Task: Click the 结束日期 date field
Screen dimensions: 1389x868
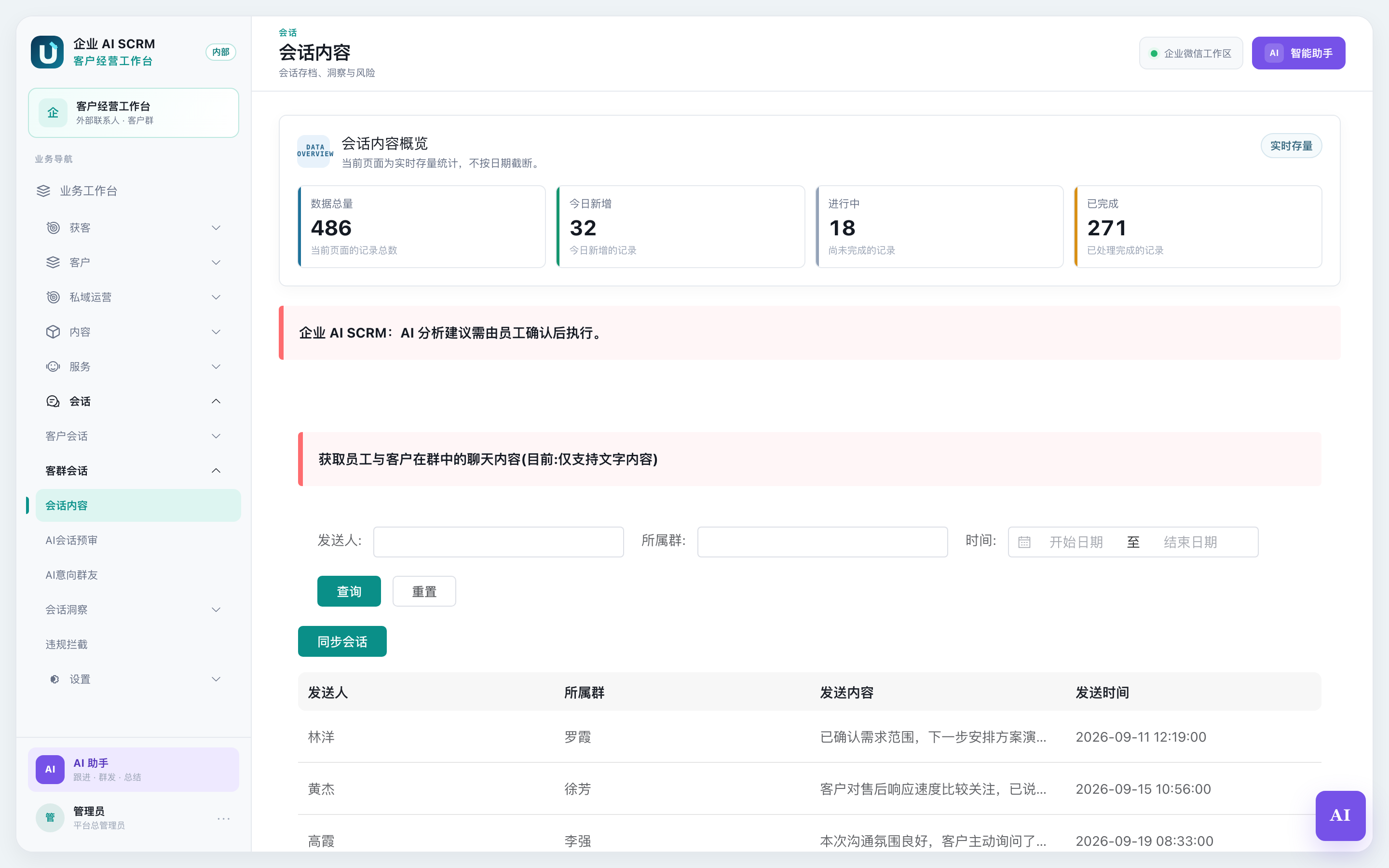Action: 1190,542
